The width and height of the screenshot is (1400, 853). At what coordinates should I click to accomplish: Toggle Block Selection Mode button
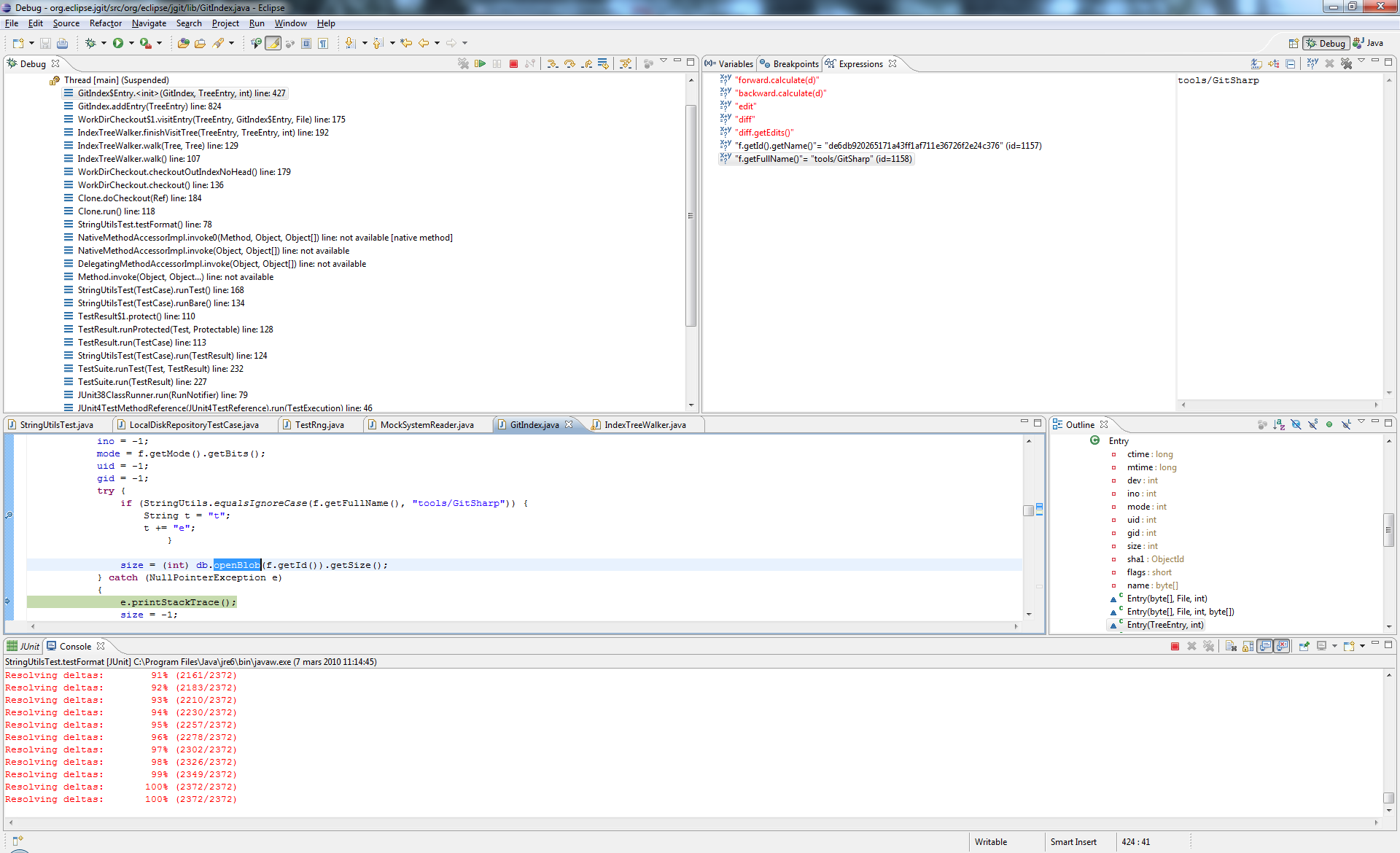point(306,44)
